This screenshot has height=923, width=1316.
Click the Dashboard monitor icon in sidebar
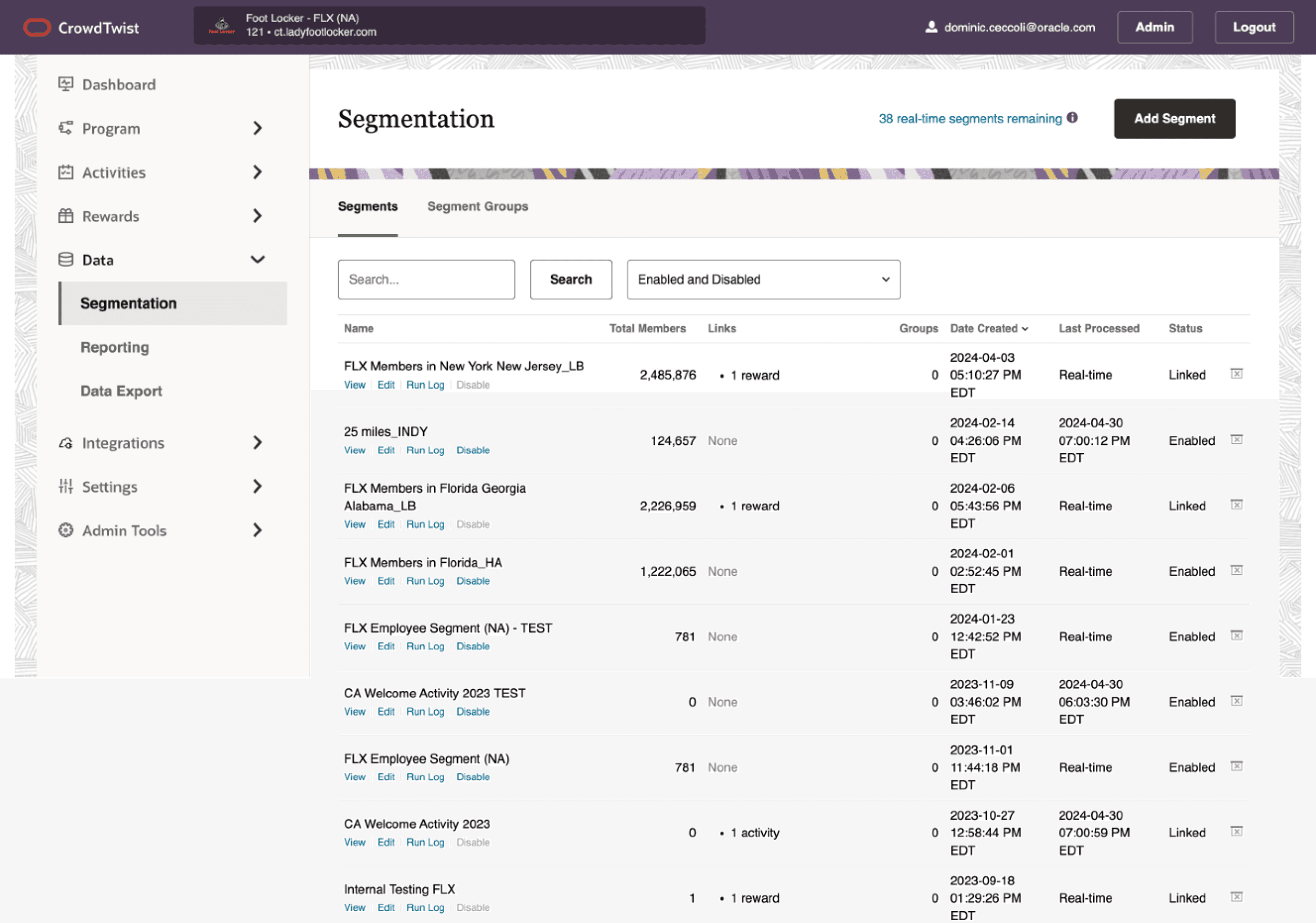(x=65, y=84)
